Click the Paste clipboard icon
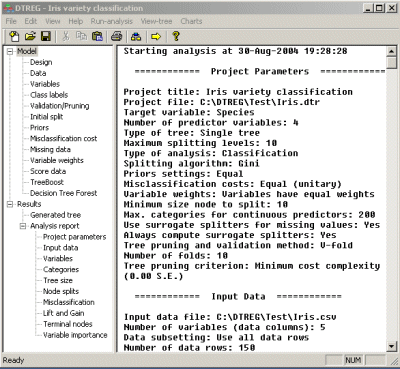Viewport: 400px width, 369px height. pos(97,36)
